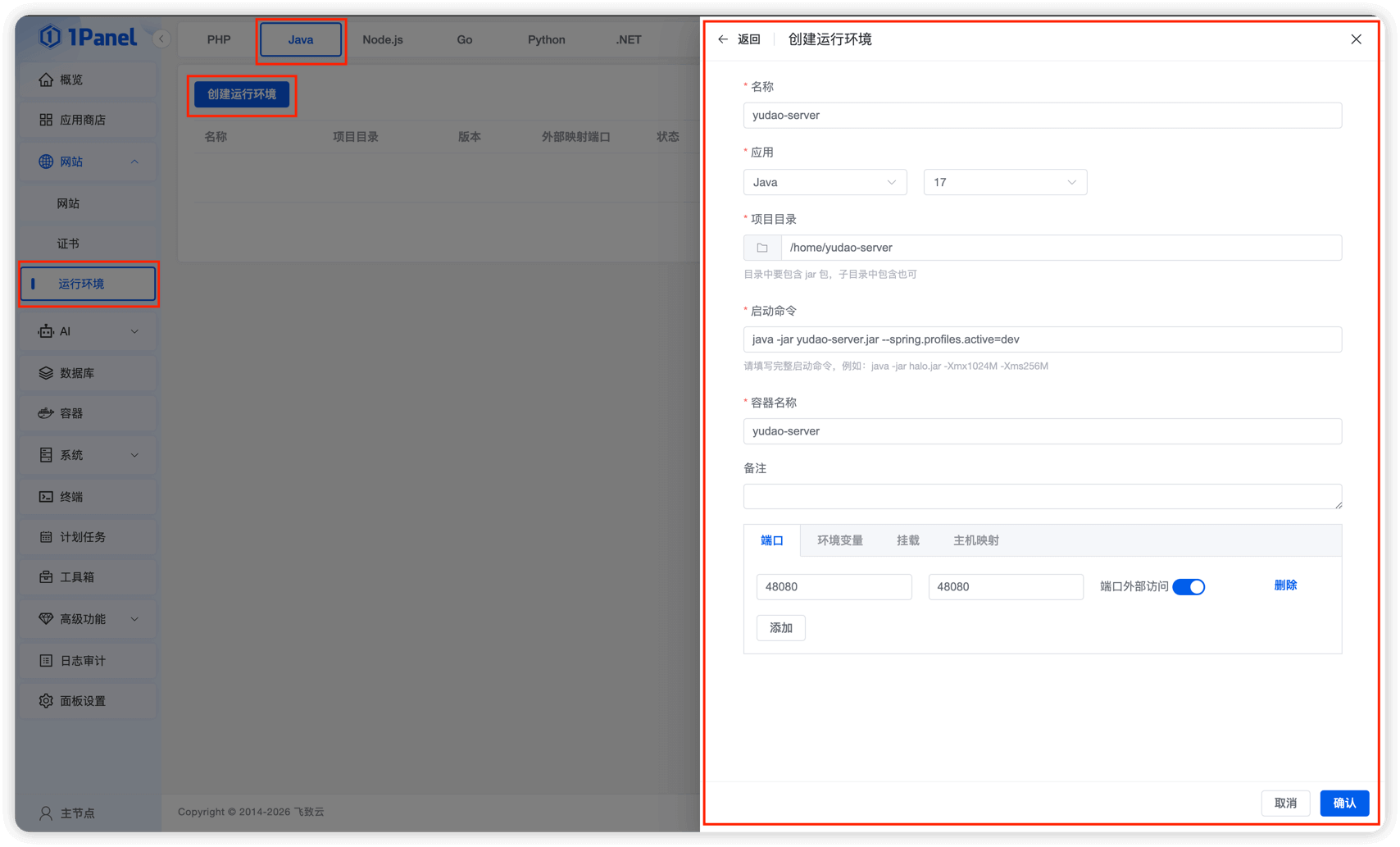This screenshot has width=1400, height=847.
Task: Open the 应用商店 app store icon
Action: [46, 120]
